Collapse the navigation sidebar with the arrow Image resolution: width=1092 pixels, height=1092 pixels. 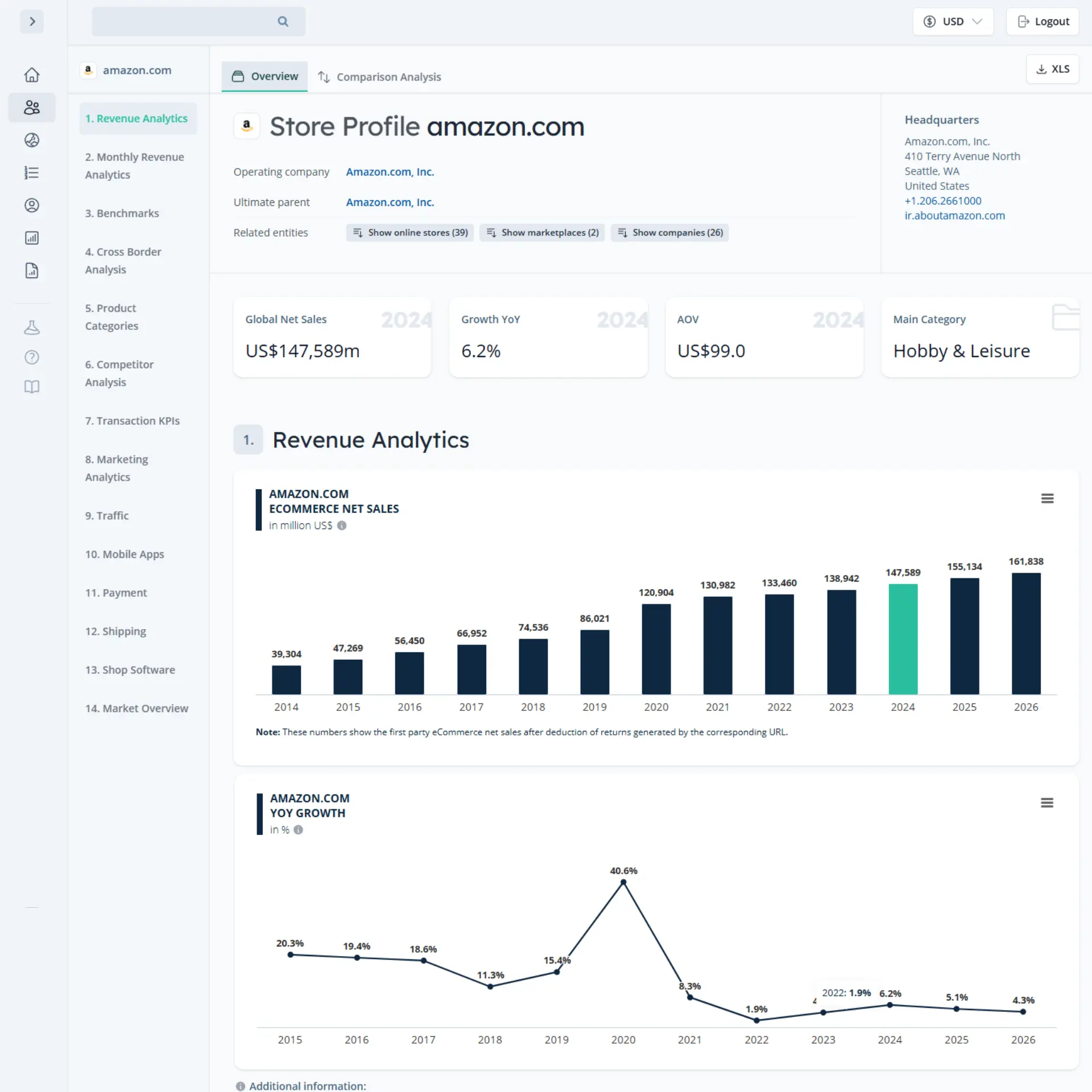(32, 22)
